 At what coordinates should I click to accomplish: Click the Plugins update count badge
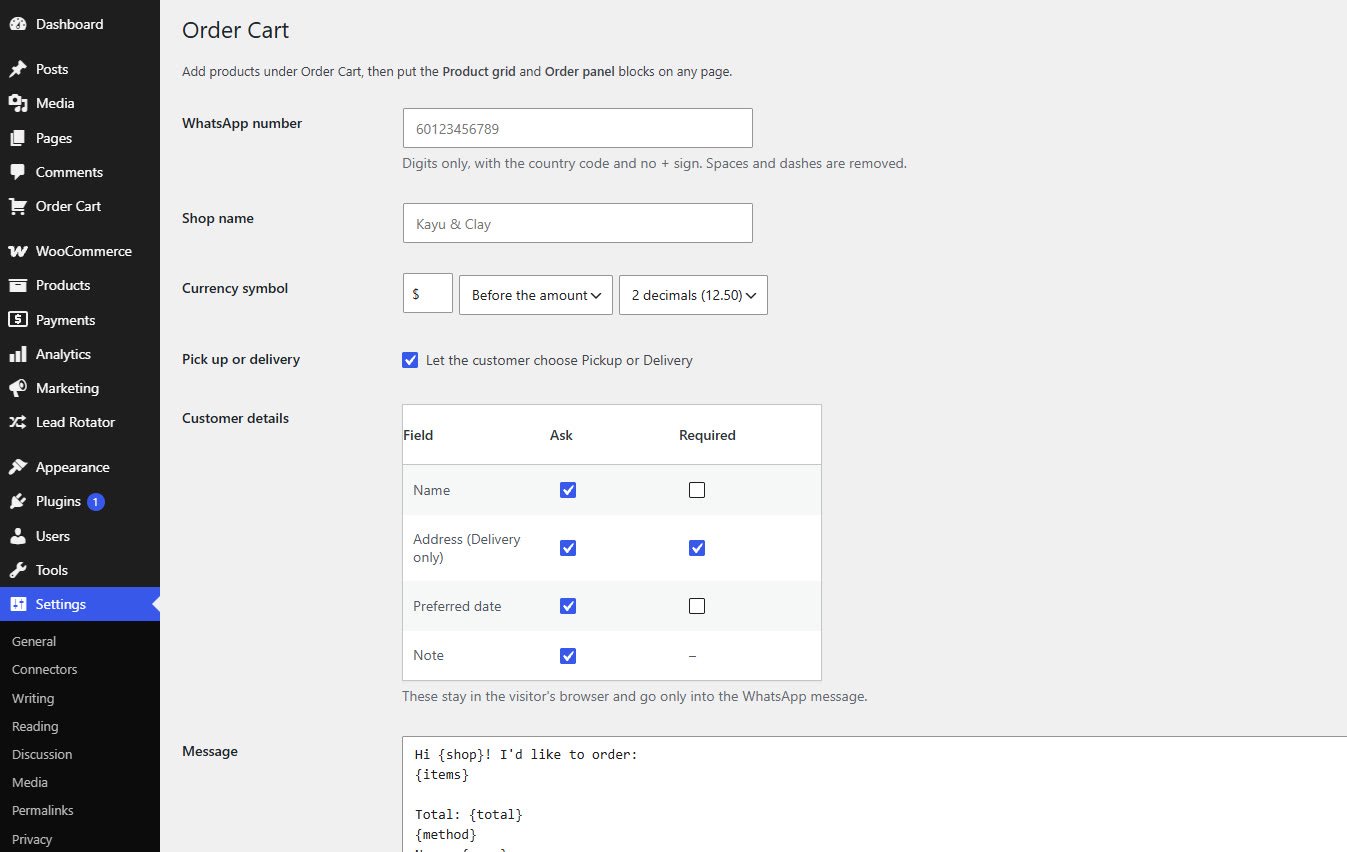tap(96, 502)
